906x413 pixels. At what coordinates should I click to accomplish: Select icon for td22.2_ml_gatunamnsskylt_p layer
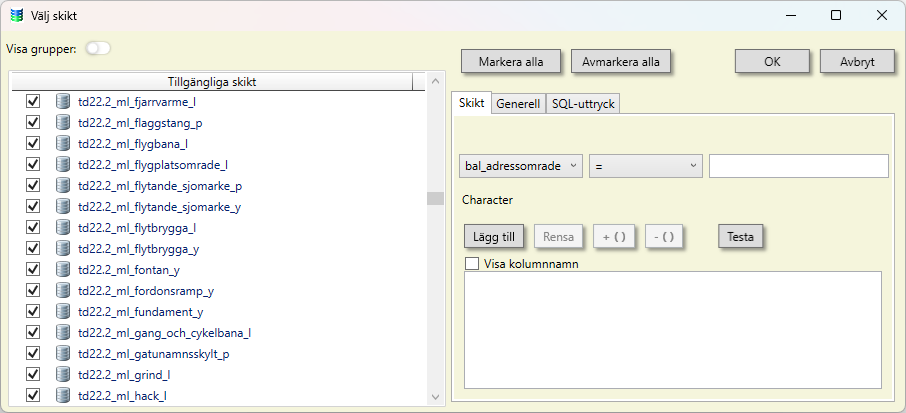pos(63,354)
